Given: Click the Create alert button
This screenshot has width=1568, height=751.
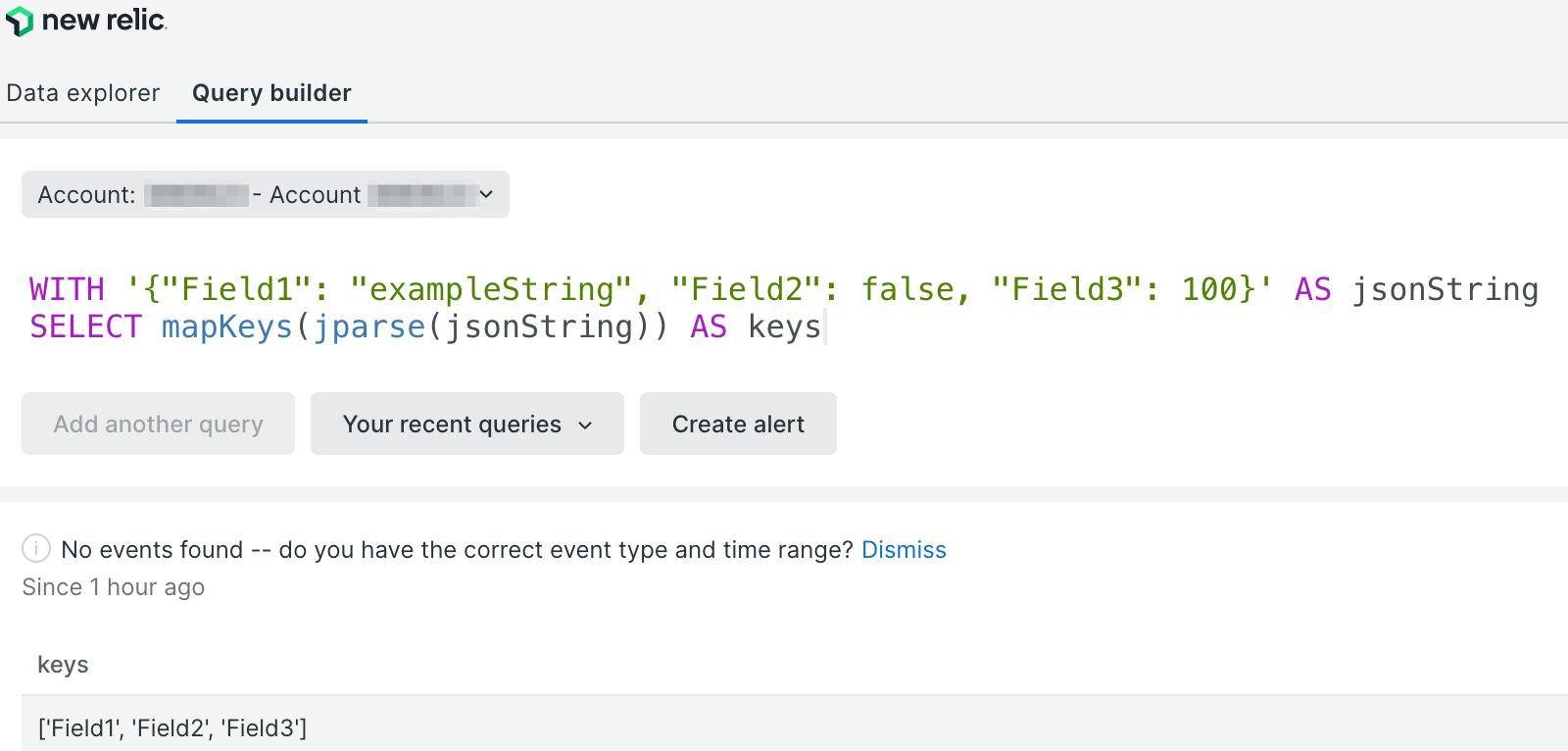Looking at the screenshot, I should point(738,424).
